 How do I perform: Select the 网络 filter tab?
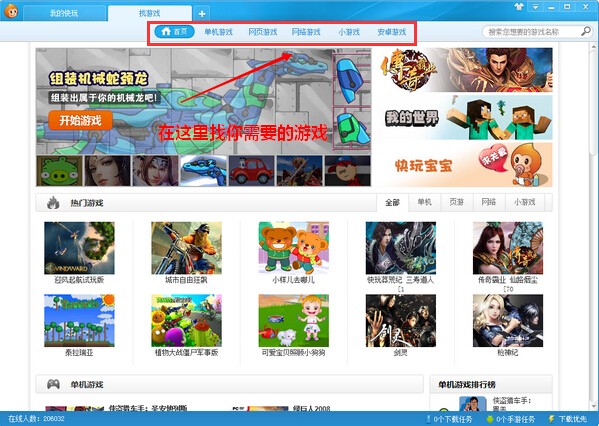(489, 202)
